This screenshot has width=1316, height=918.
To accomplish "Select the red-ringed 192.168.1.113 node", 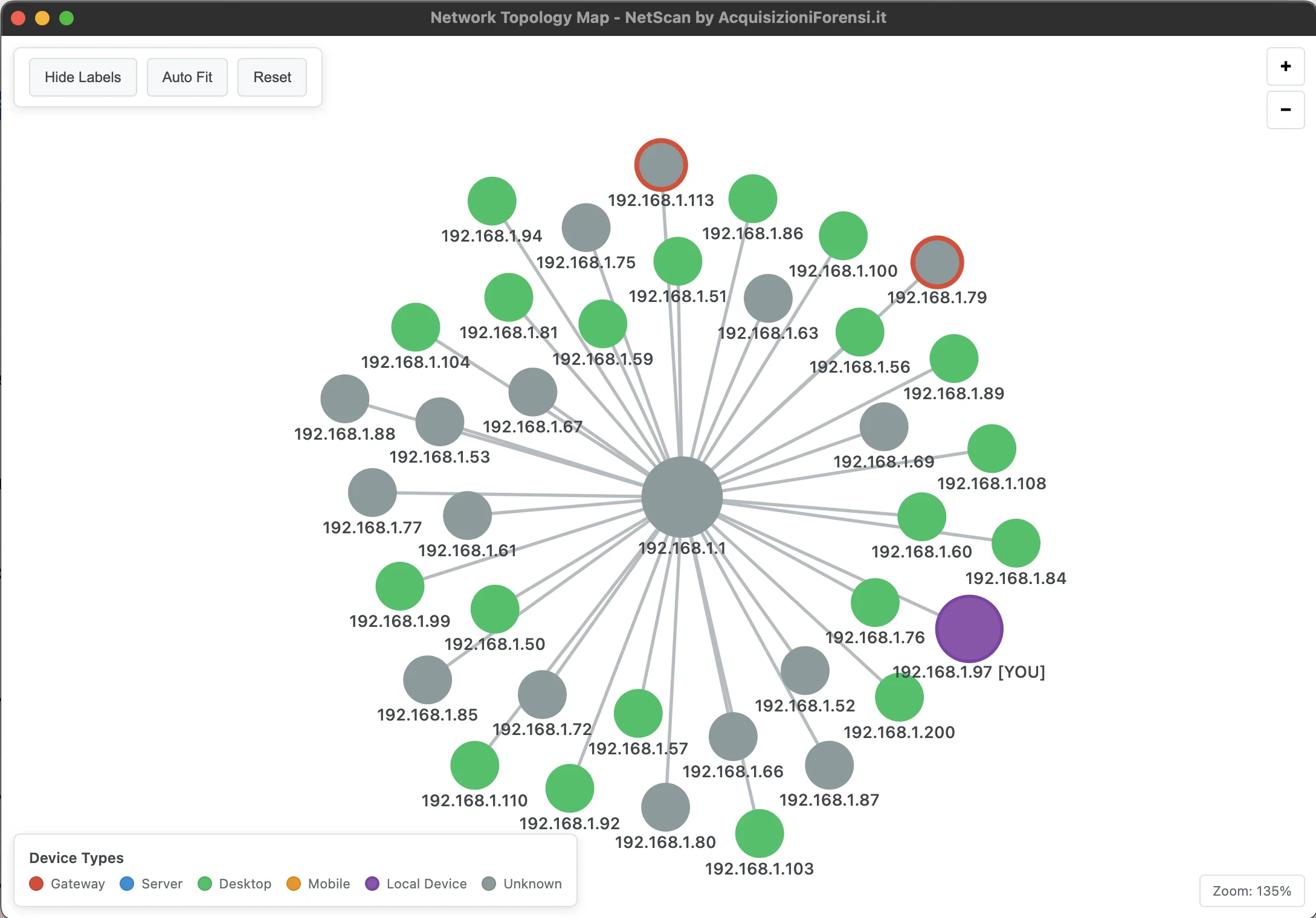I will (x=661, y=165).
